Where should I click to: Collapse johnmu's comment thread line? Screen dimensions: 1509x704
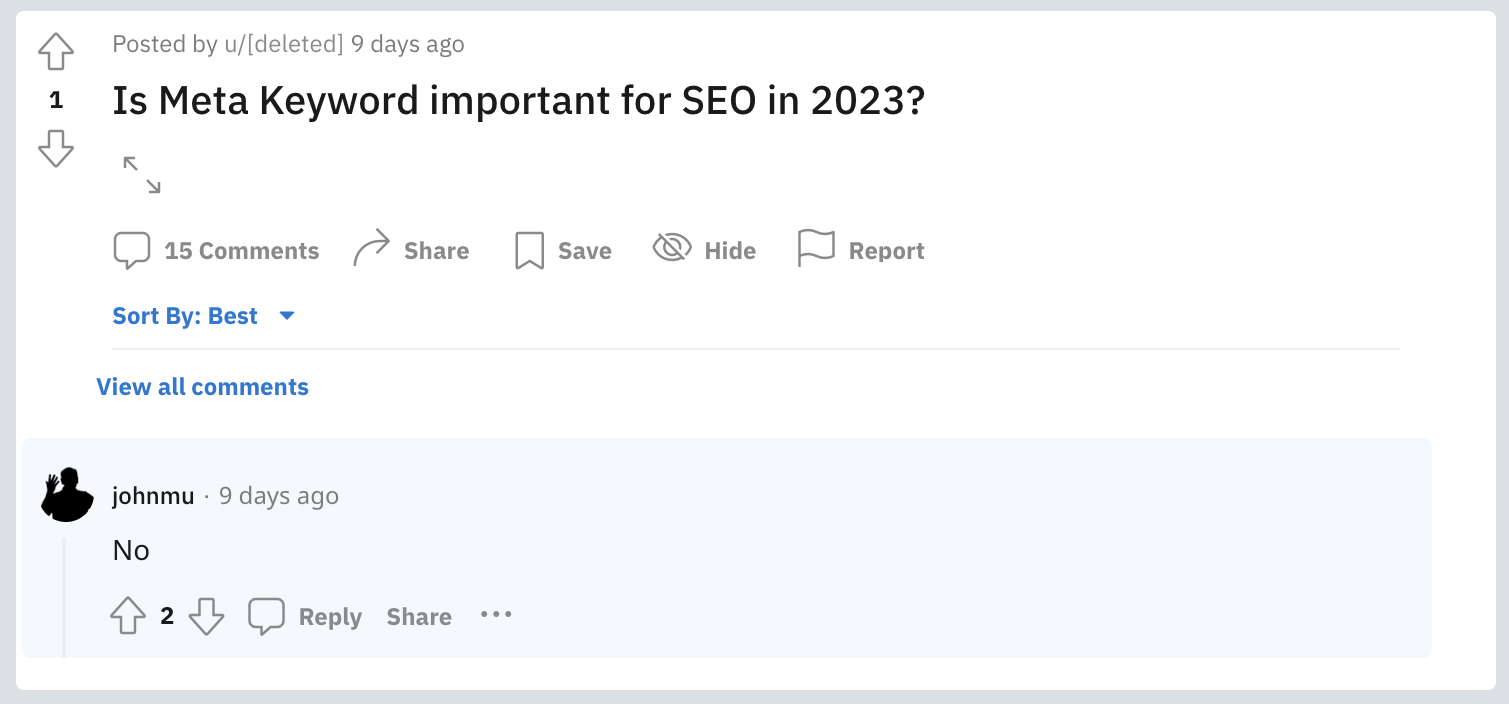(65, 597)
